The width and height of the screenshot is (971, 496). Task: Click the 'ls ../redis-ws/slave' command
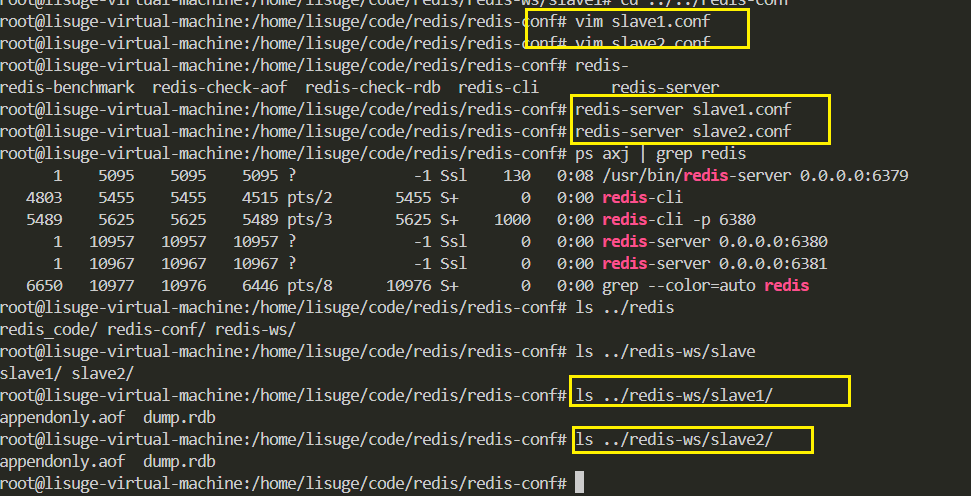[665, 352]
